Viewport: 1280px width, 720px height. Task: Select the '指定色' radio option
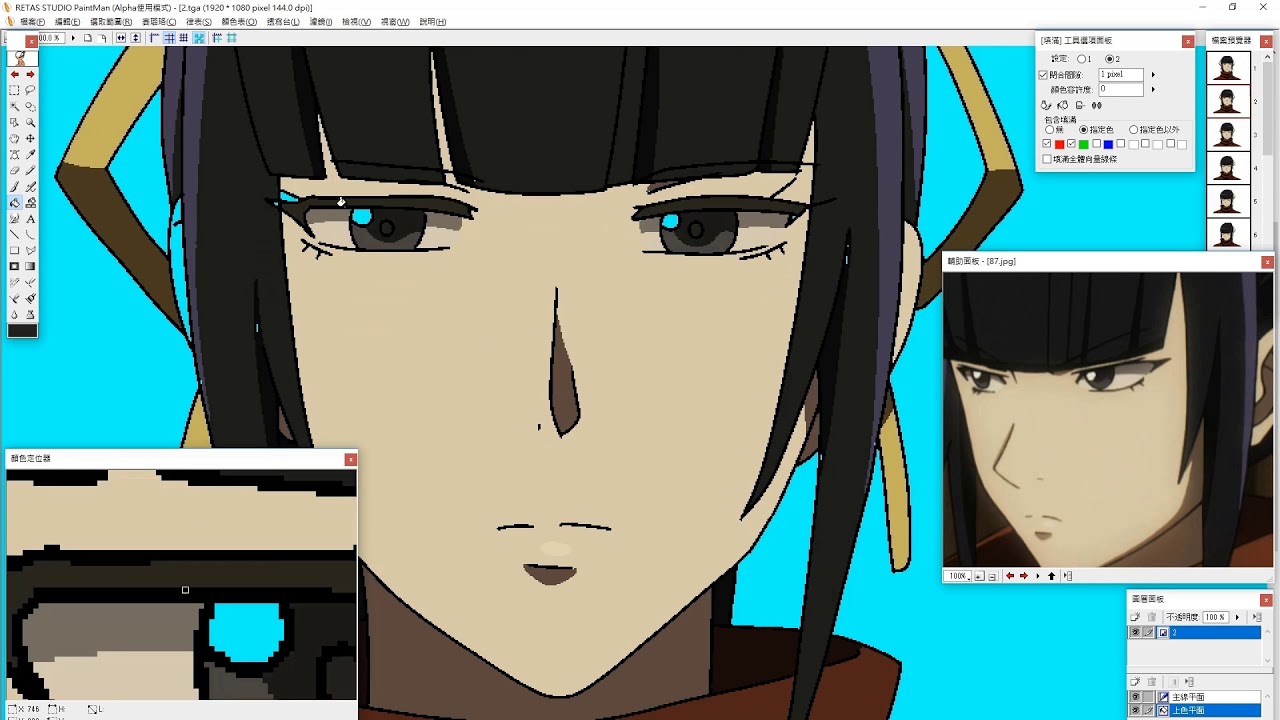[1084, 130]
